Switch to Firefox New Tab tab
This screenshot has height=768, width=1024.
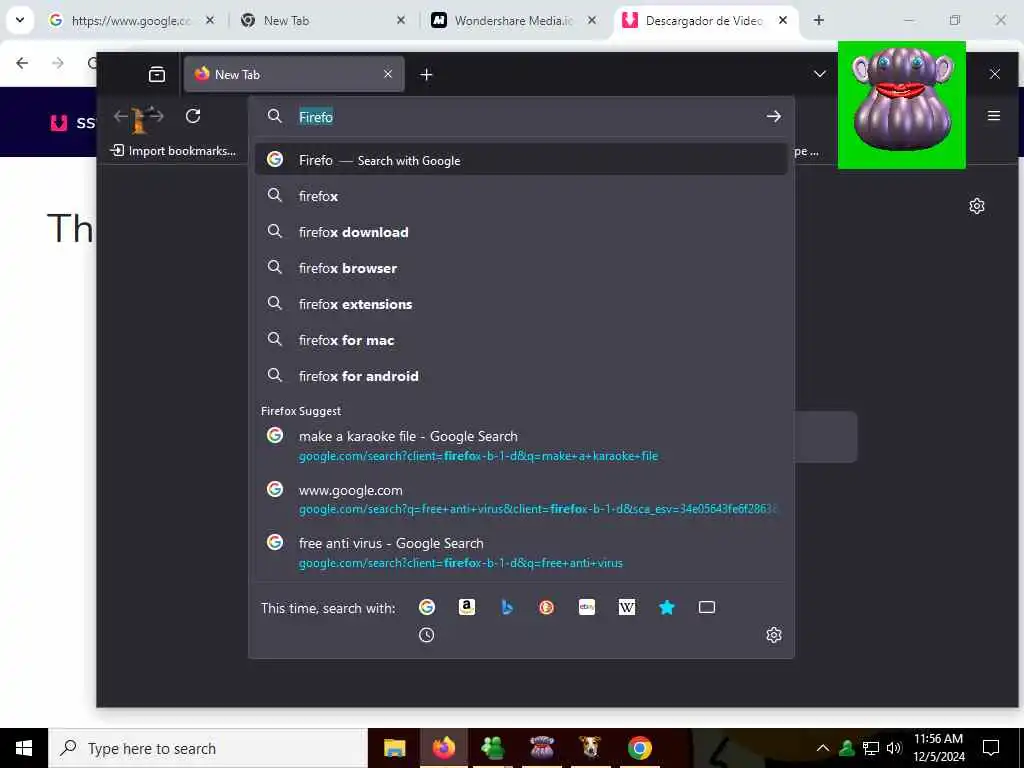point(294,74)
